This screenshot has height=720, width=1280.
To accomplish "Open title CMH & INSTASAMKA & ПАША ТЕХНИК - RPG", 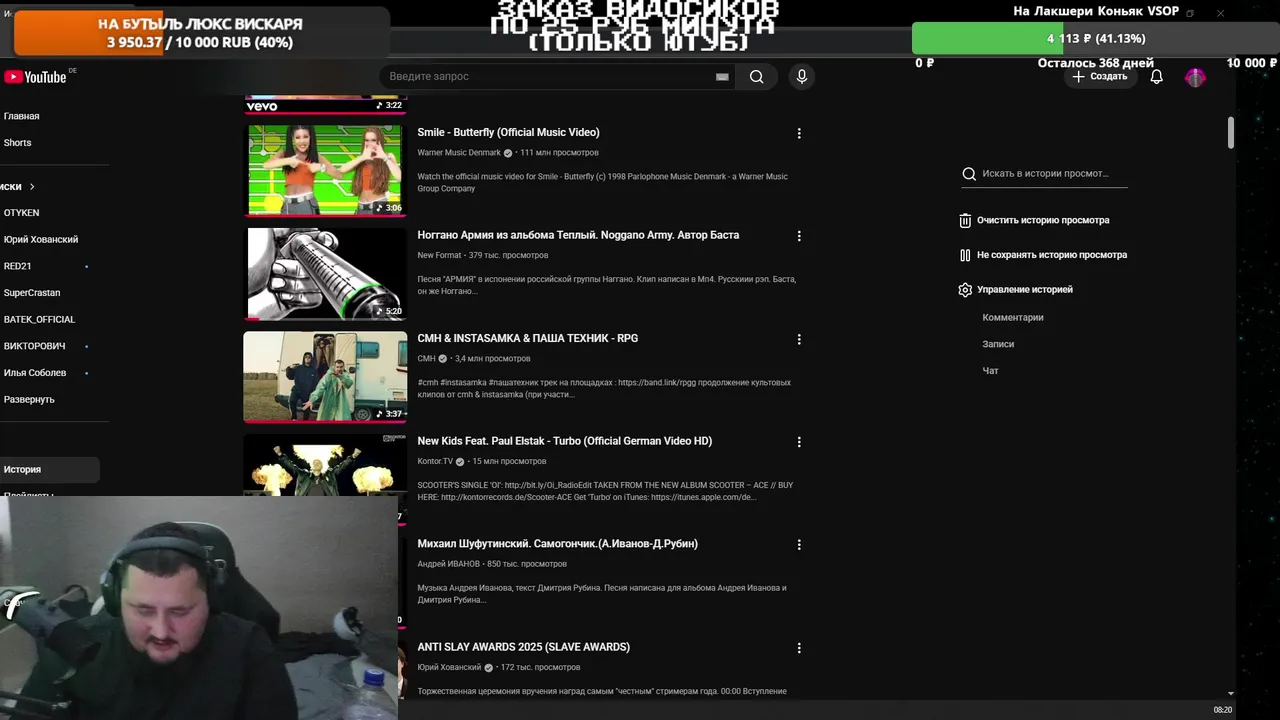I will pyautogui.click(x=527, y=339).
